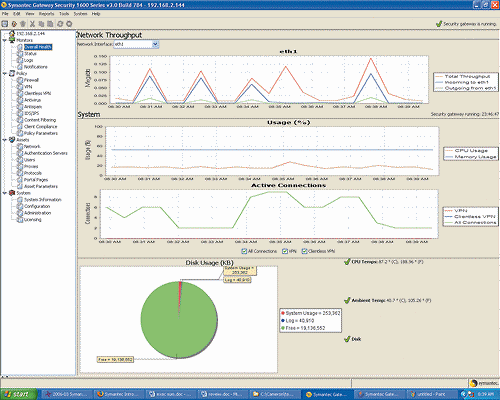
Task: Open the Tools menu
Action: (x=64, y=14)
